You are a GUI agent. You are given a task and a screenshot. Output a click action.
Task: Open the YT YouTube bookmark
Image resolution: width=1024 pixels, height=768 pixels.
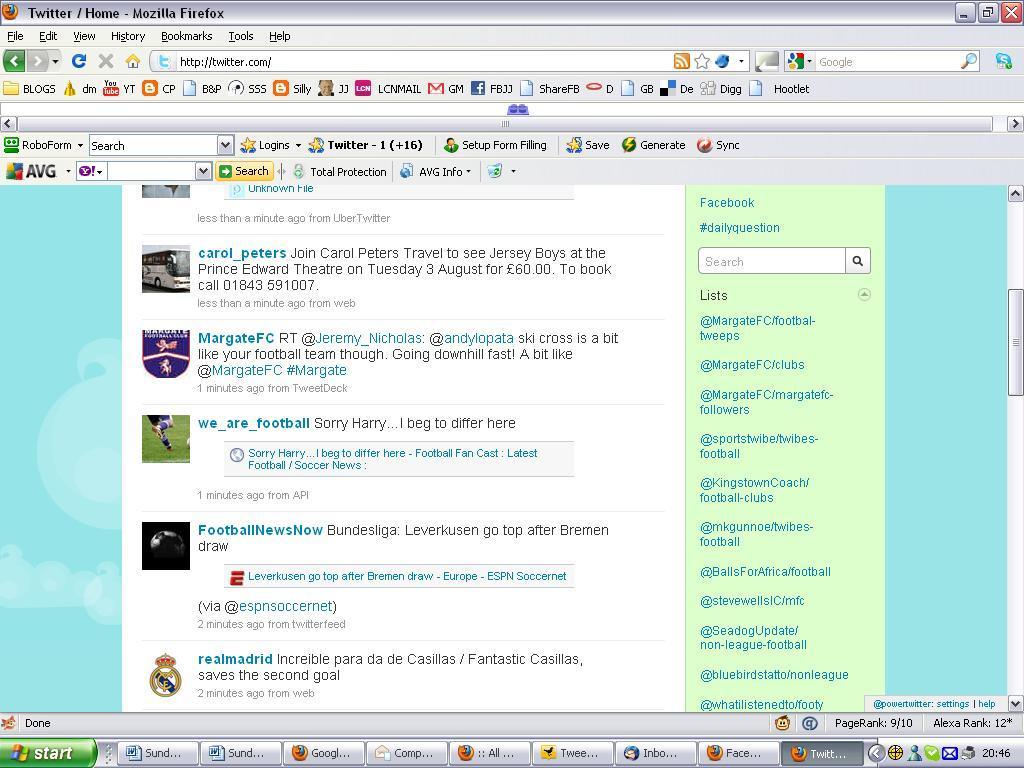pyautogui.click(x=120, y=88)
